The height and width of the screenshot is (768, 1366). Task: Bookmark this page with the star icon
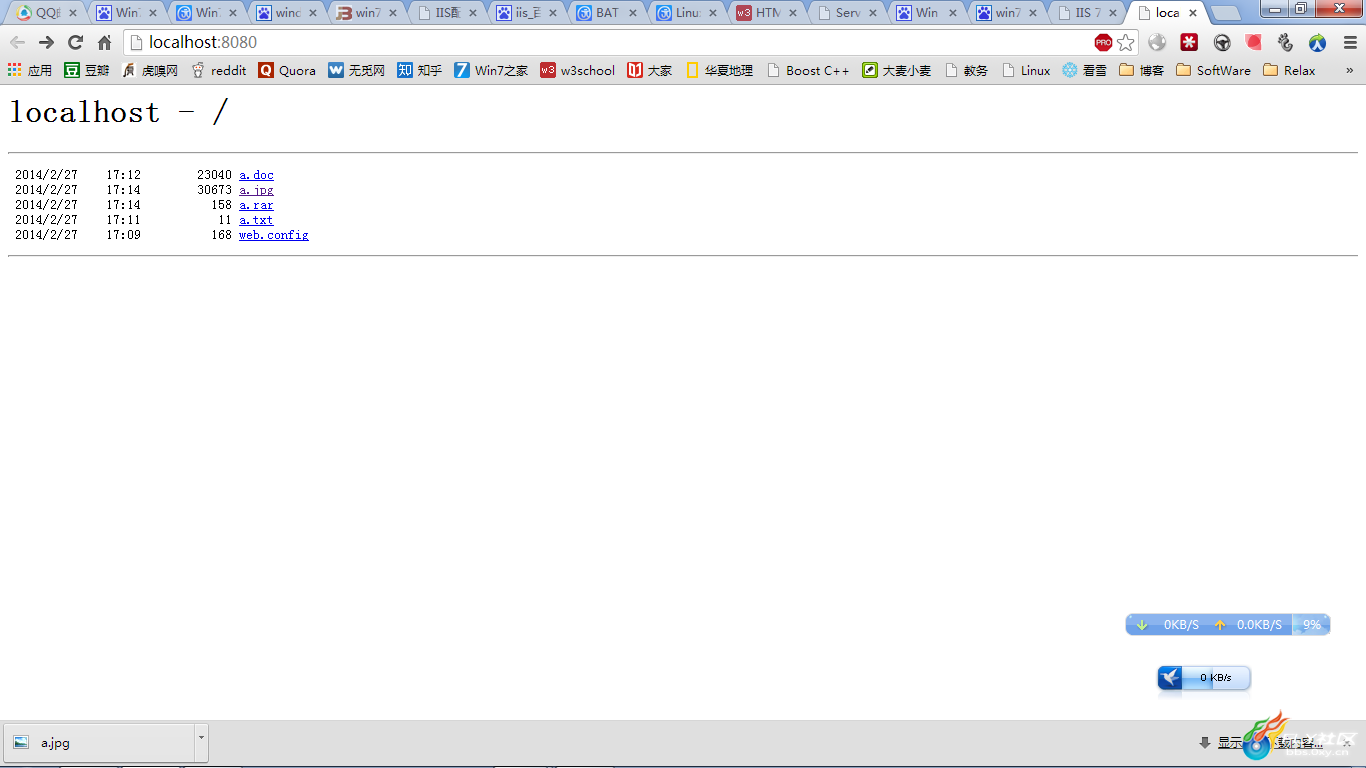[x=1126, y=42]
